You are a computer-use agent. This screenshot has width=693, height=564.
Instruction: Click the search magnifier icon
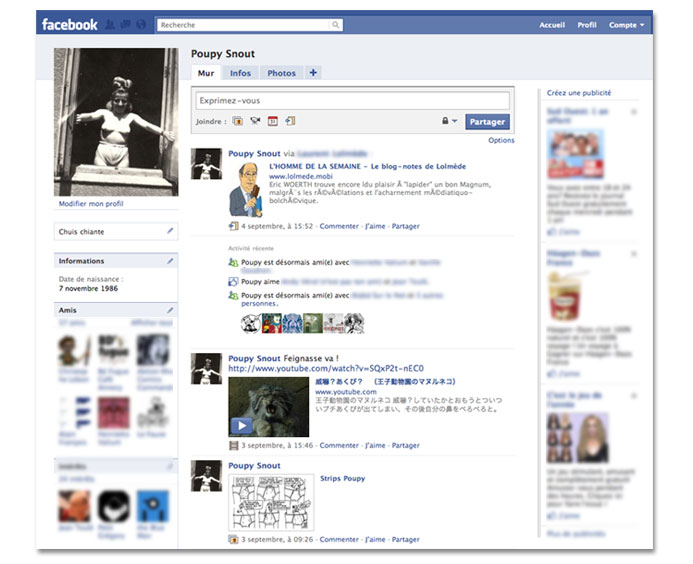pos(336,25)
